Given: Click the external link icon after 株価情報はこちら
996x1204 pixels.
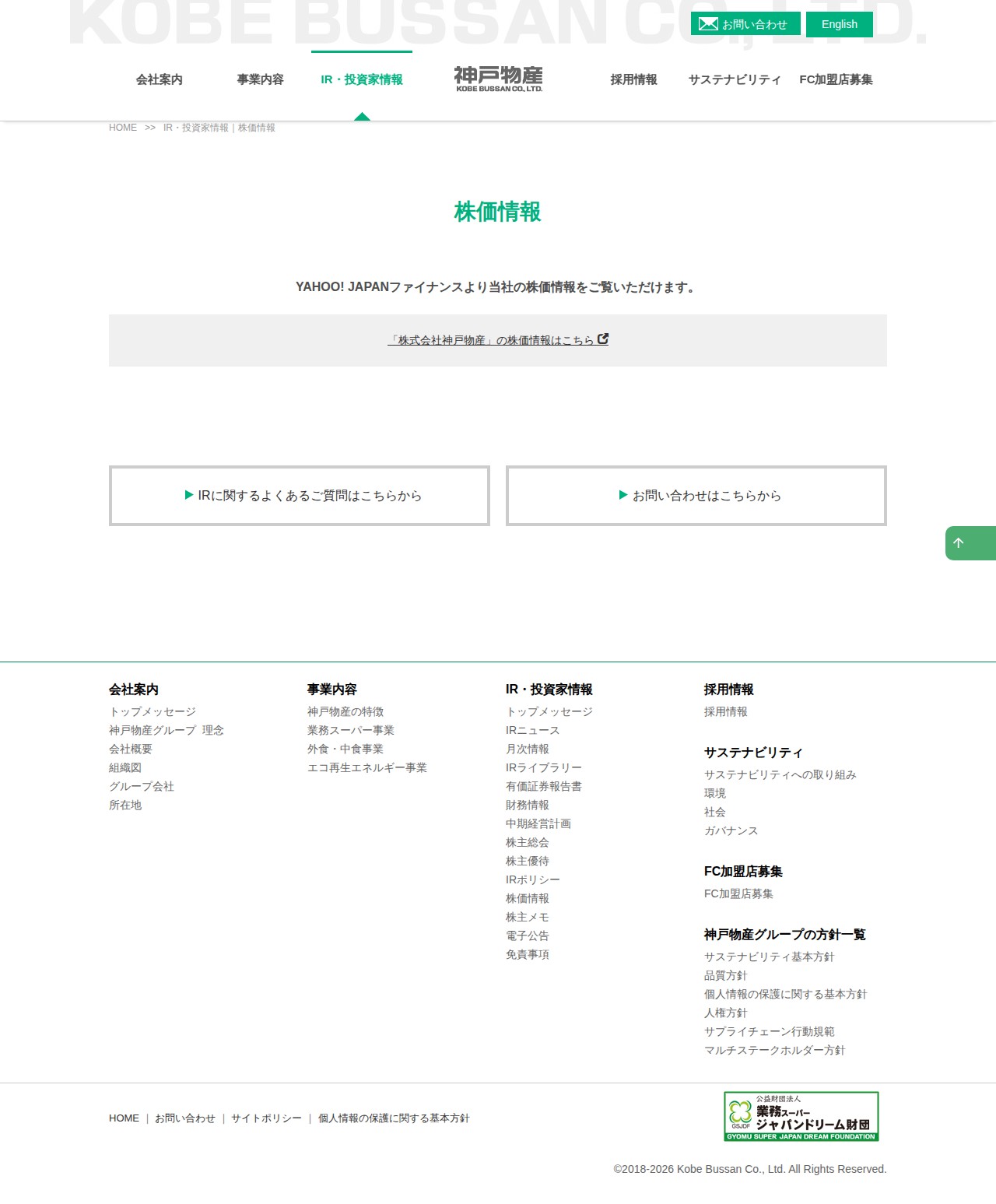Looking at the screenshot, I should coord(603,339).
